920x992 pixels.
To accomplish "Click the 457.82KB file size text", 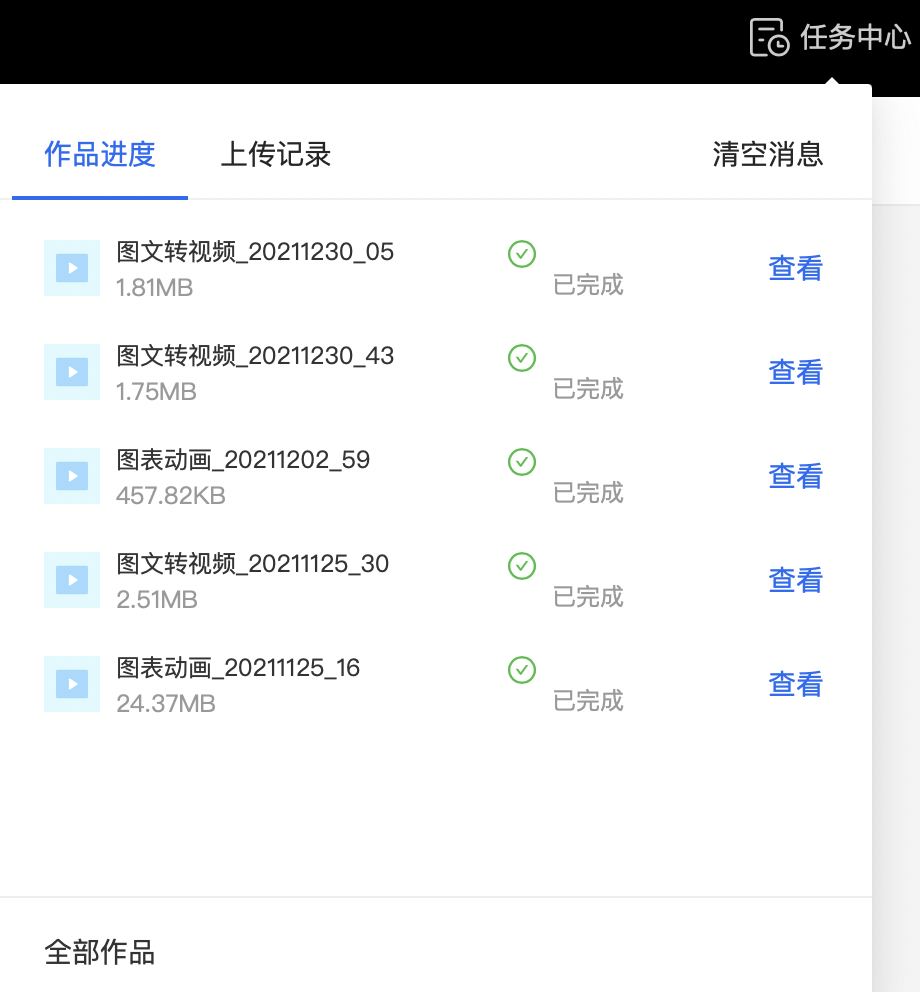I will click(x=171, y=495).
